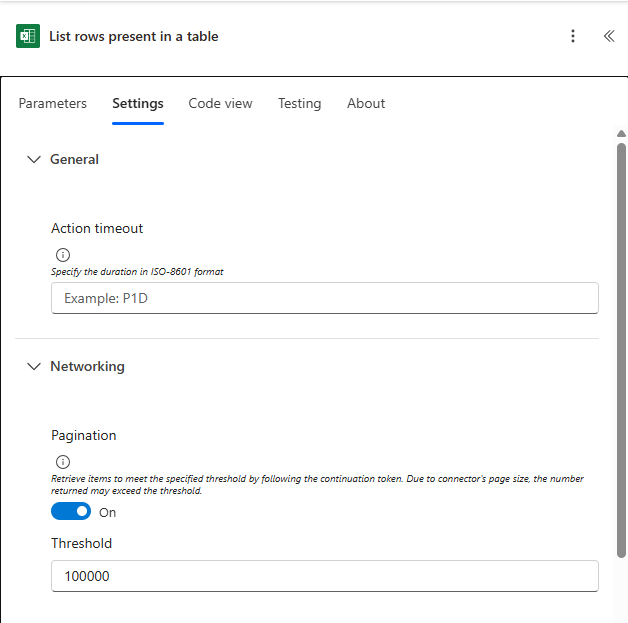
Task: Click the Excel connector icon
Action: pos(28,36)
